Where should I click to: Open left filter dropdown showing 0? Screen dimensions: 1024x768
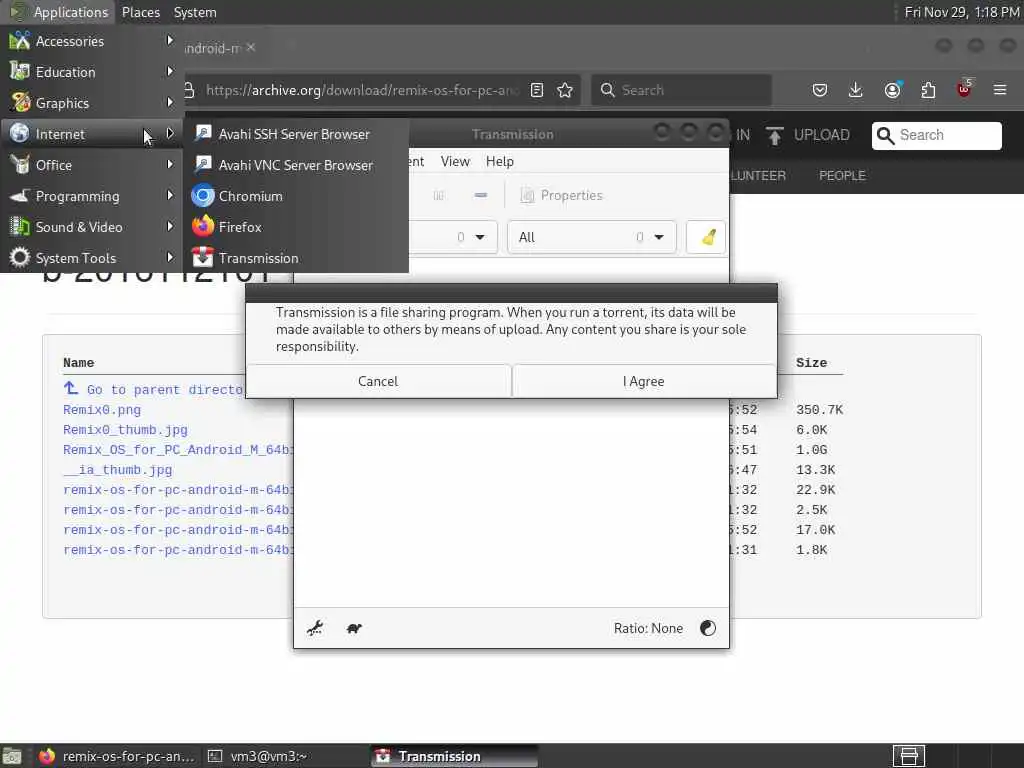(453, 237)
